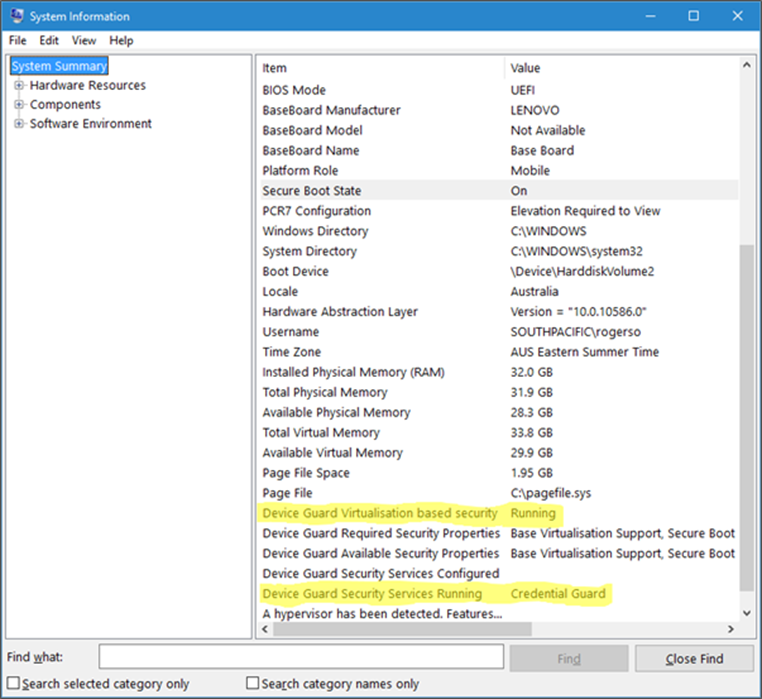Select the Platform Role row
Screen dimensions: 762x699
click(x=499, y=171)
